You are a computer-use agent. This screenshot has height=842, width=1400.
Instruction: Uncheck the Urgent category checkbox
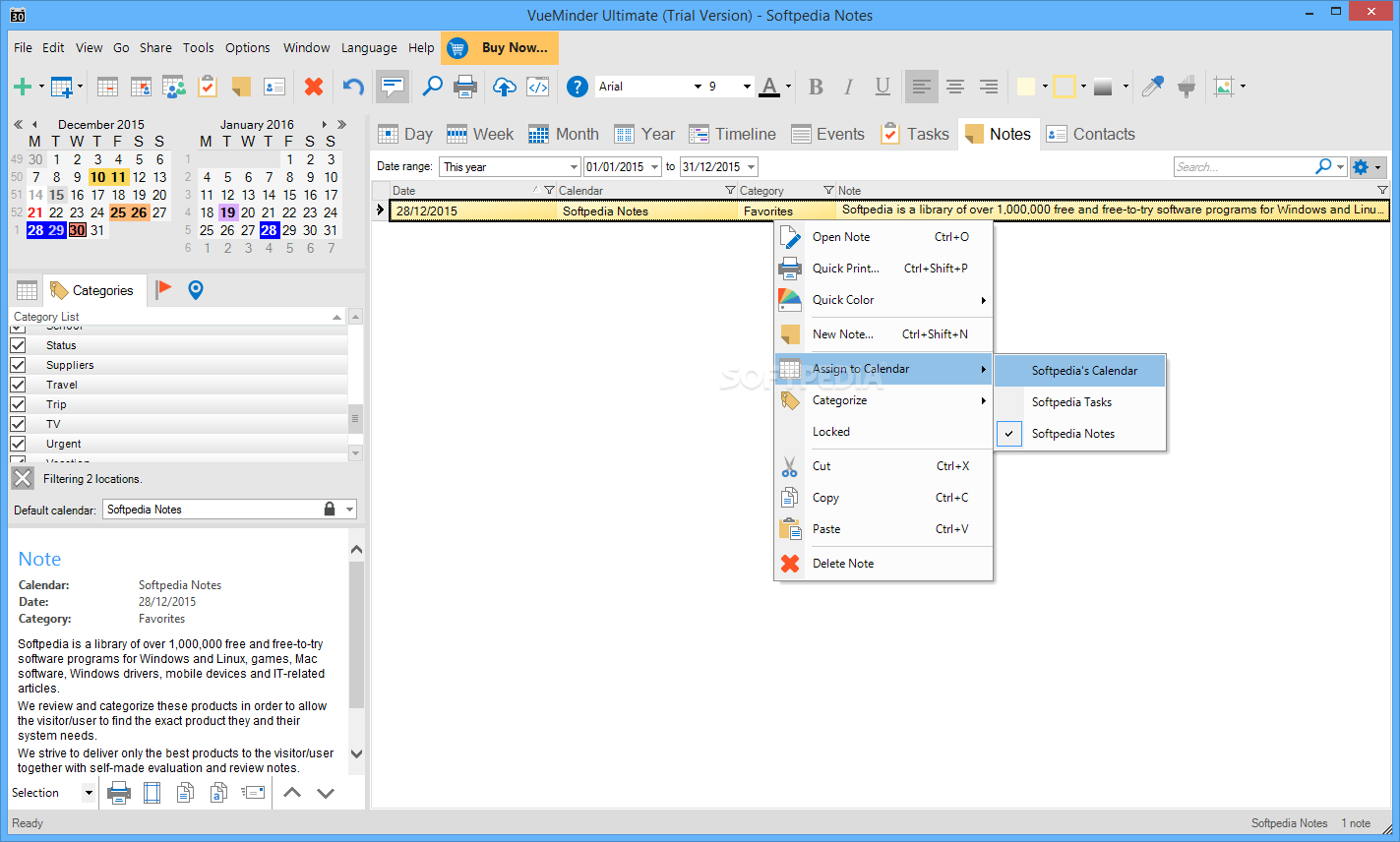[x=18, y=444]
